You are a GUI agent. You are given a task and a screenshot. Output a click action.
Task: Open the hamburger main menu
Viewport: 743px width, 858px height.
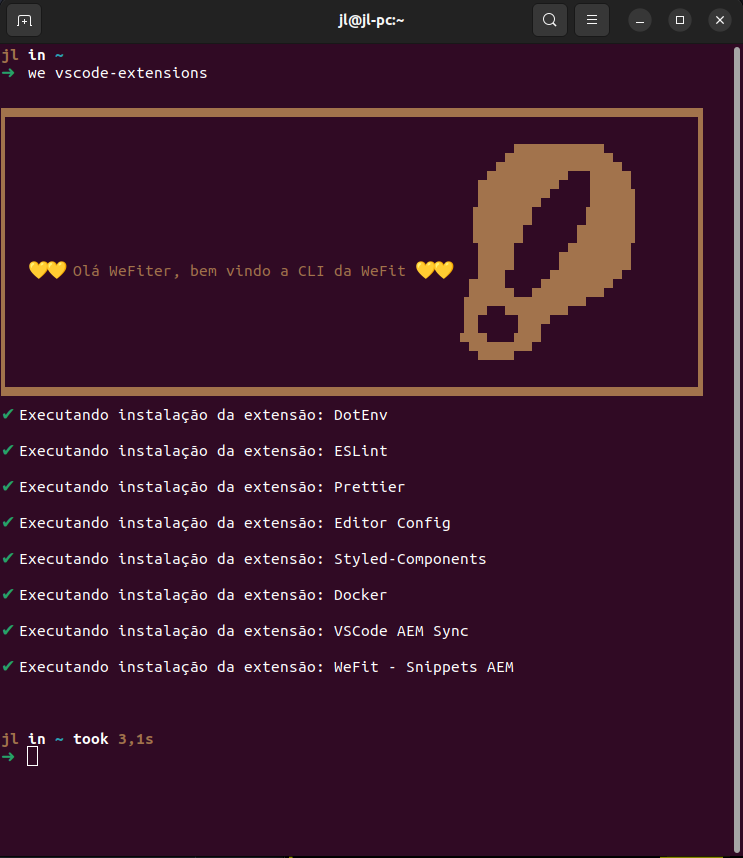click(x=591, y=20)
